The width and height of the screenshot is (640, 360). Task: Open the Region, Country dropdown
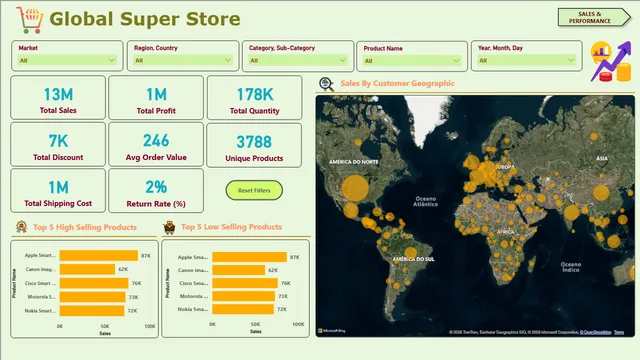click(182, 60)
